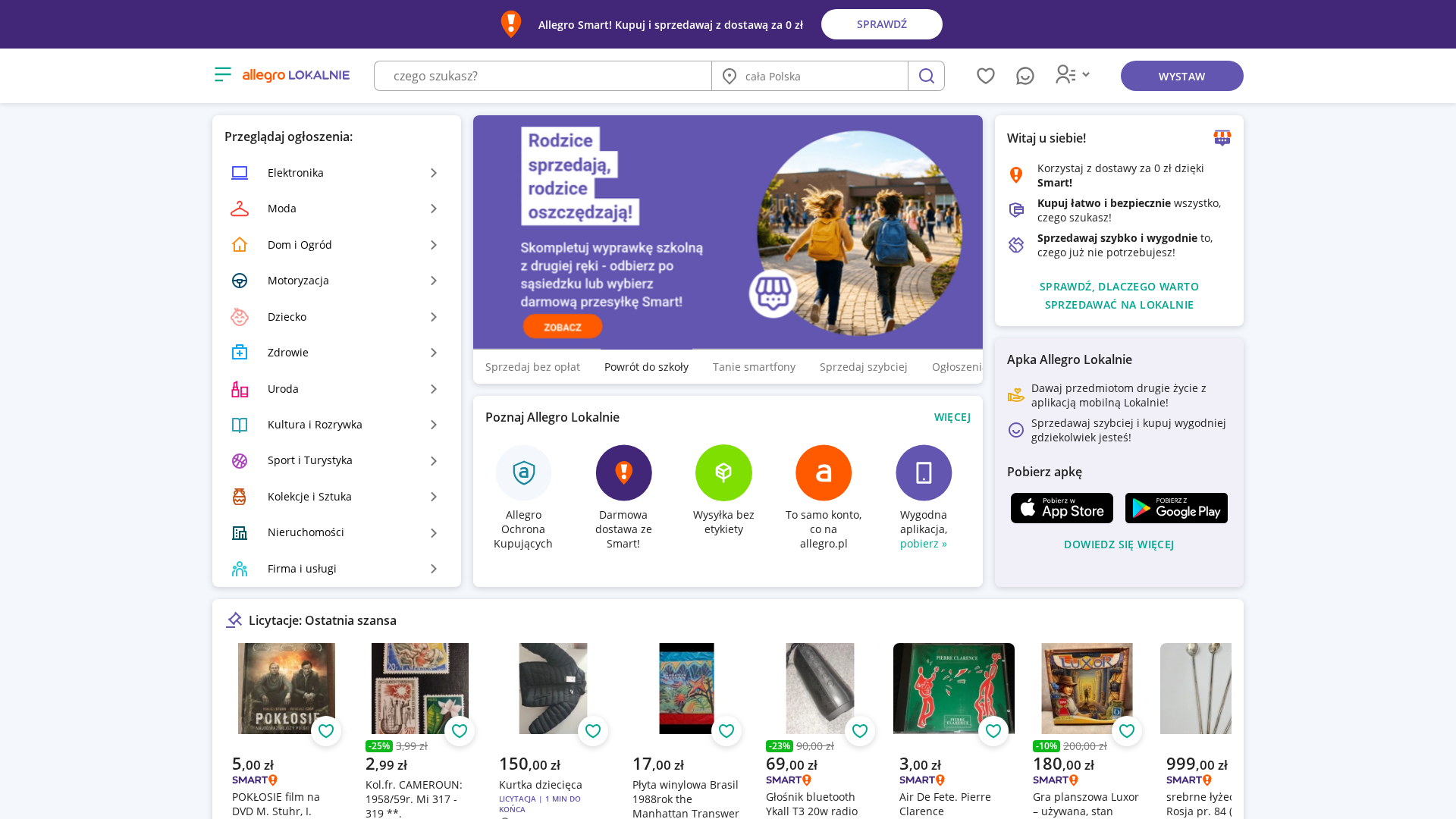Image resolution: width=1456 pixels, height=819 pixels.
Task: Click the Dziecko baby face icon
Action: [240, 317]
